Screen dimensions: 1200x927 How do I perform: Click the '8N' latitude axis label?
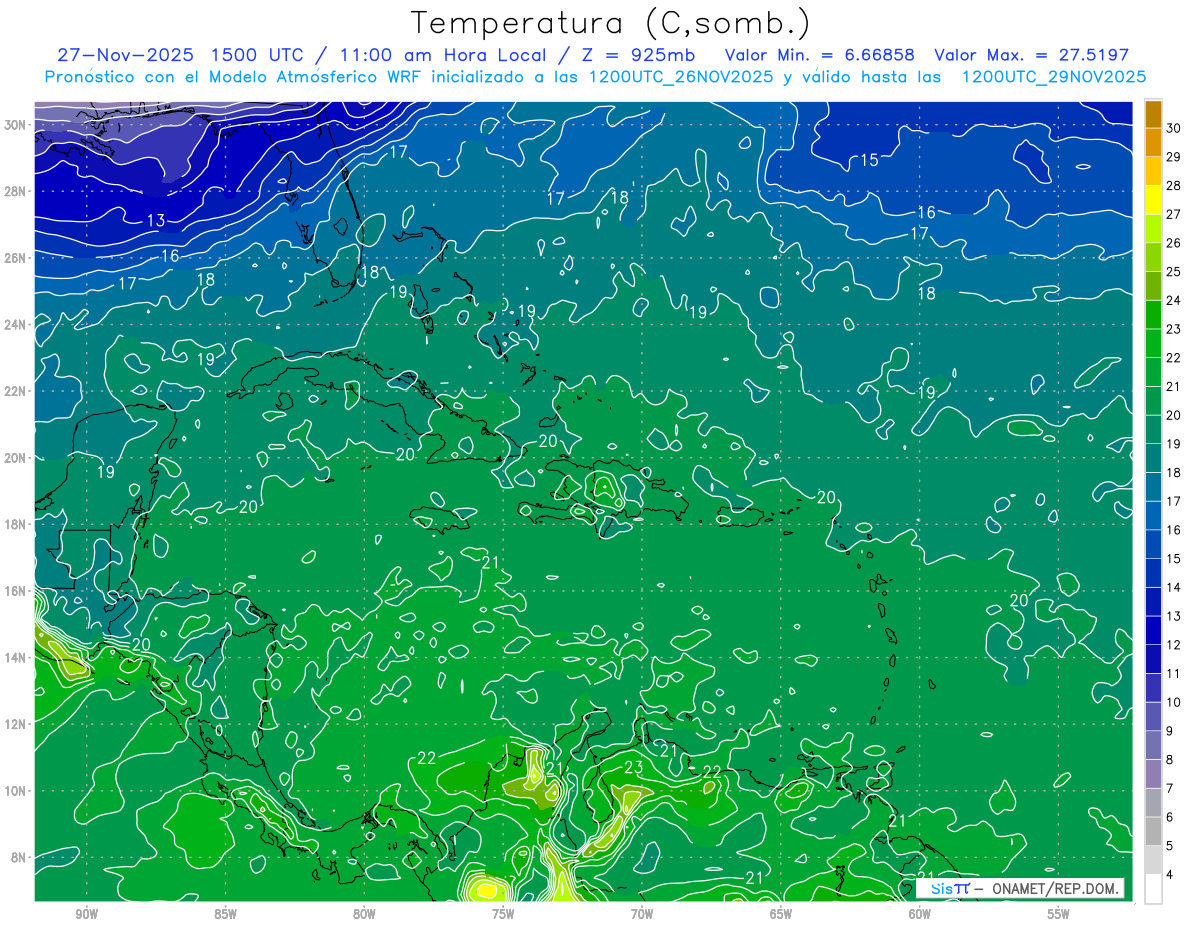tap(20, 857)
